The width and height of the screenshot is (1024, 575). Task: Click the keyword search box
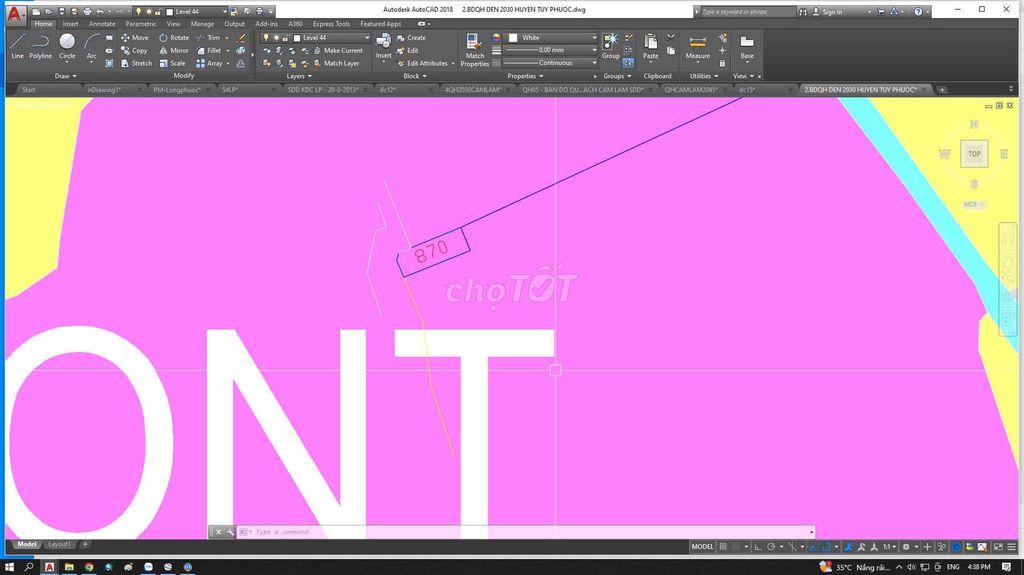point(748,12)
